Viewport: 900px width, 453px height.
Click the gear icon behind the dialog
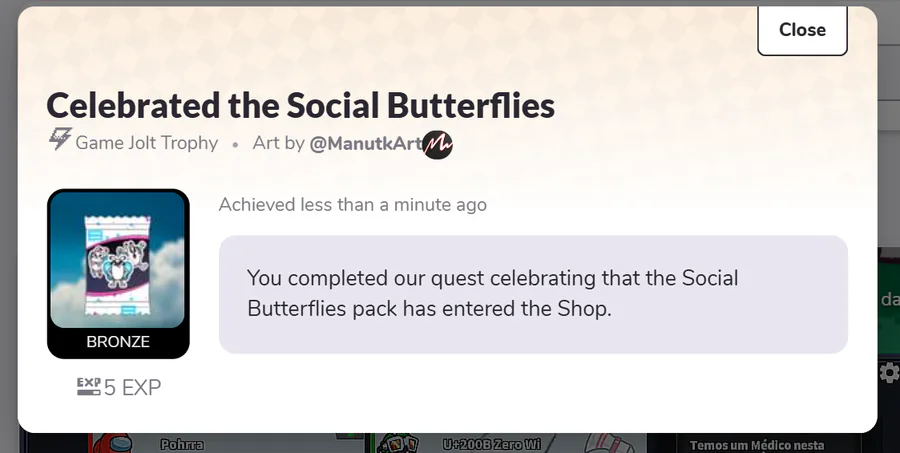[889, 372]
